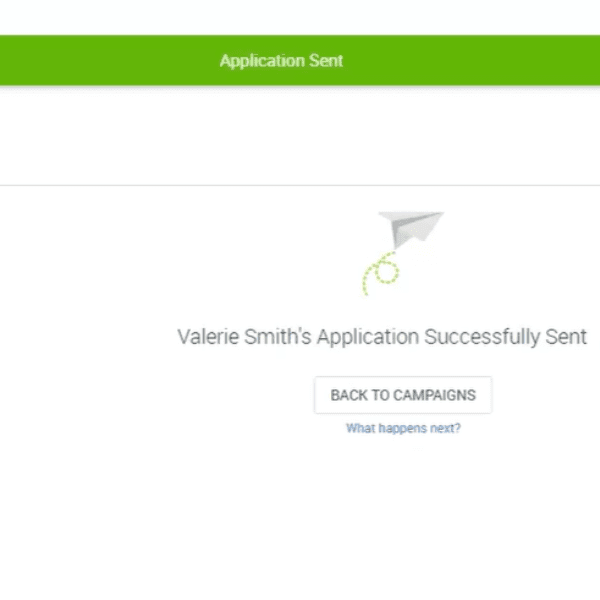Click the 'Application Sent' banner title
Viewport: 600px width, 600px height.
281,61
